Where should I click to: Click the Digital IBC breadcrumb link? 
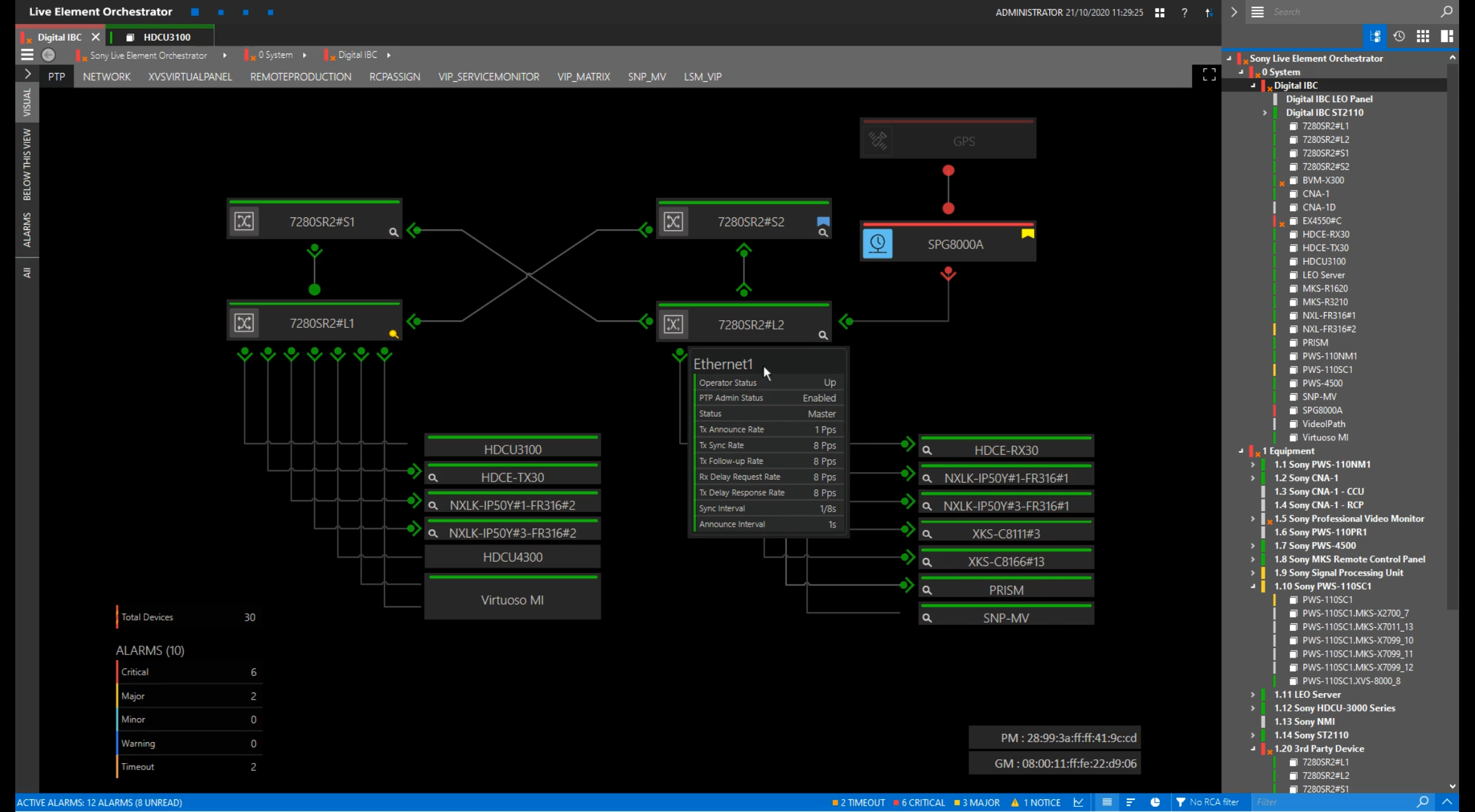358,55
